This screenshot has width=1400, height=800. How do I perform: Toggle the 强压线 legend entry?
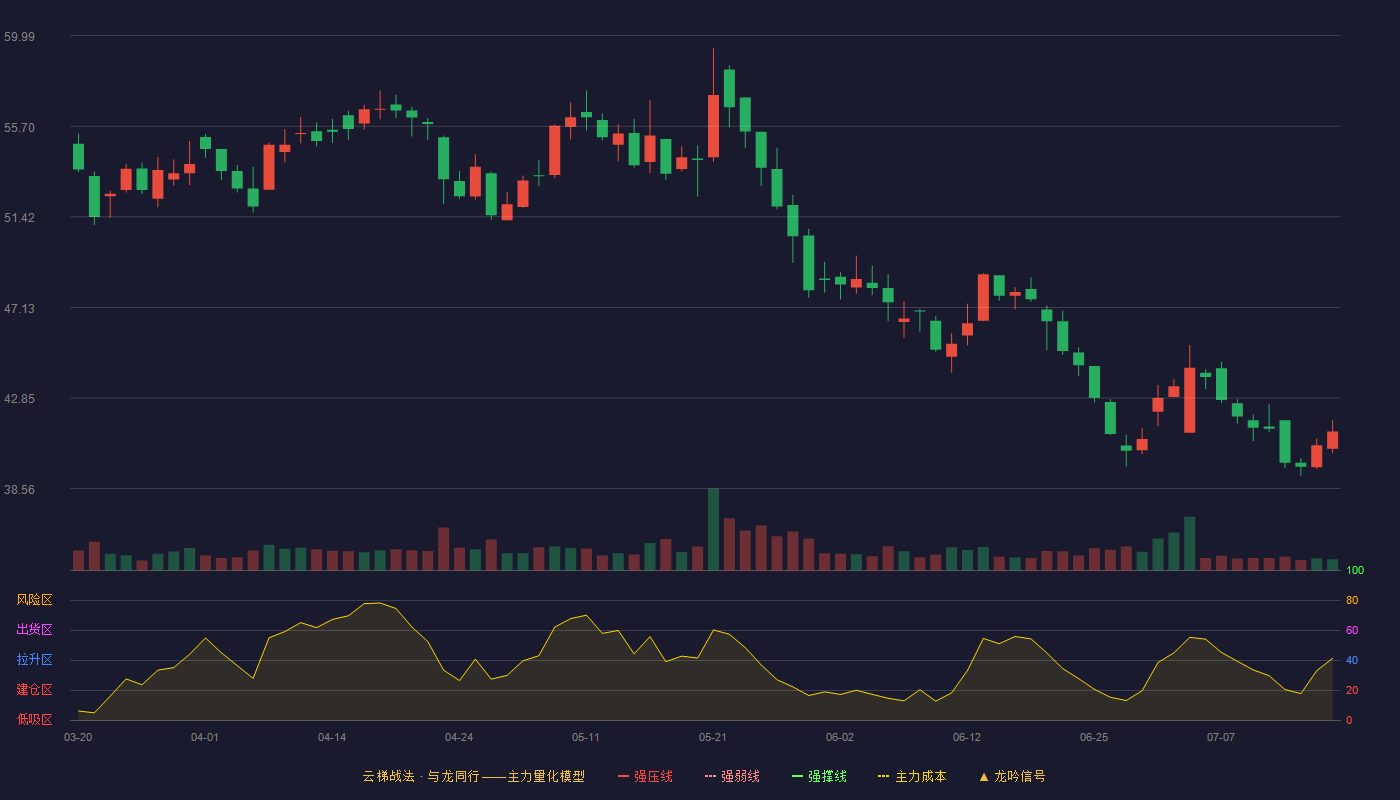pyautogui.click(x=645, y=776)
